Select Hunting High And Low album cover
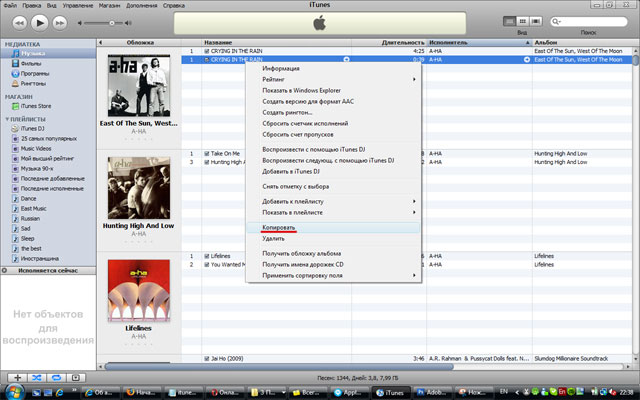Viewport: 640px width, 400px height. point(139,188)
